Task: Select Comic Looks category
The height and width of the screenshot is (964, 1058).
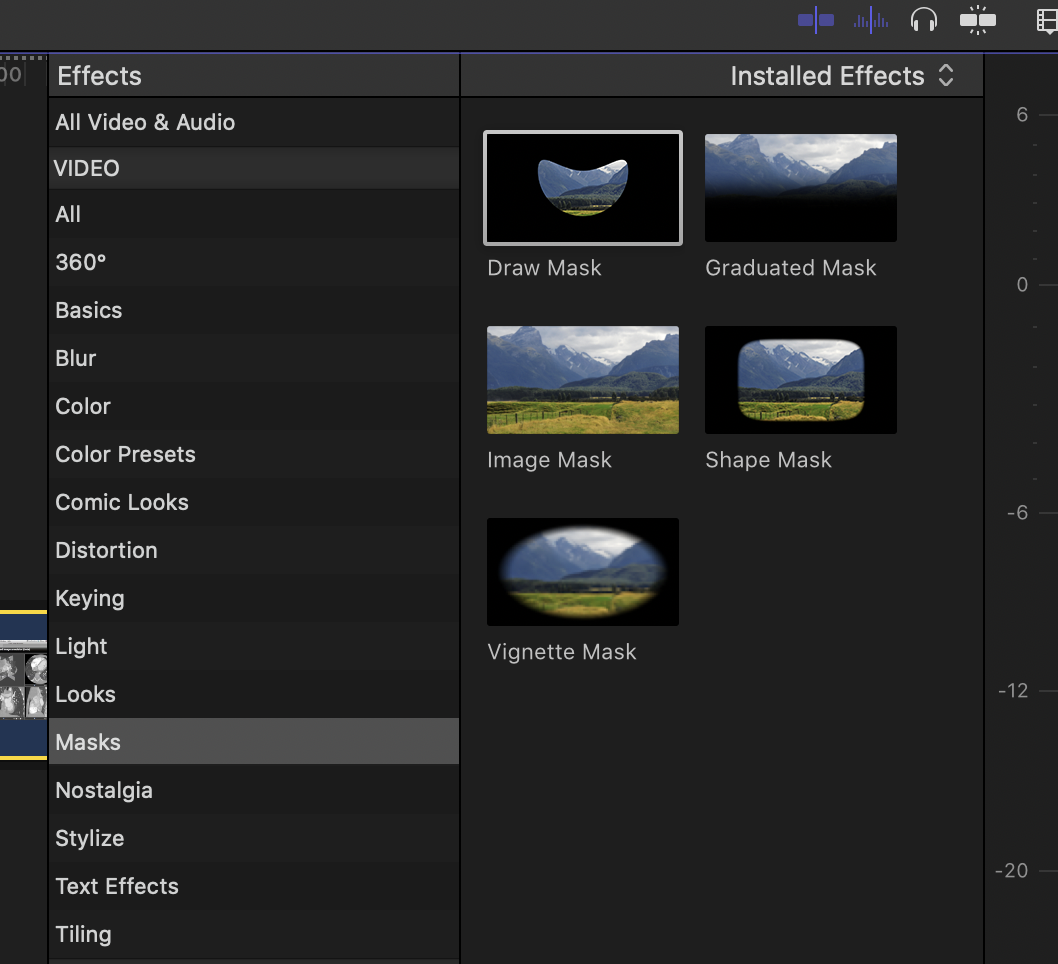Action: tap(254, 502)
